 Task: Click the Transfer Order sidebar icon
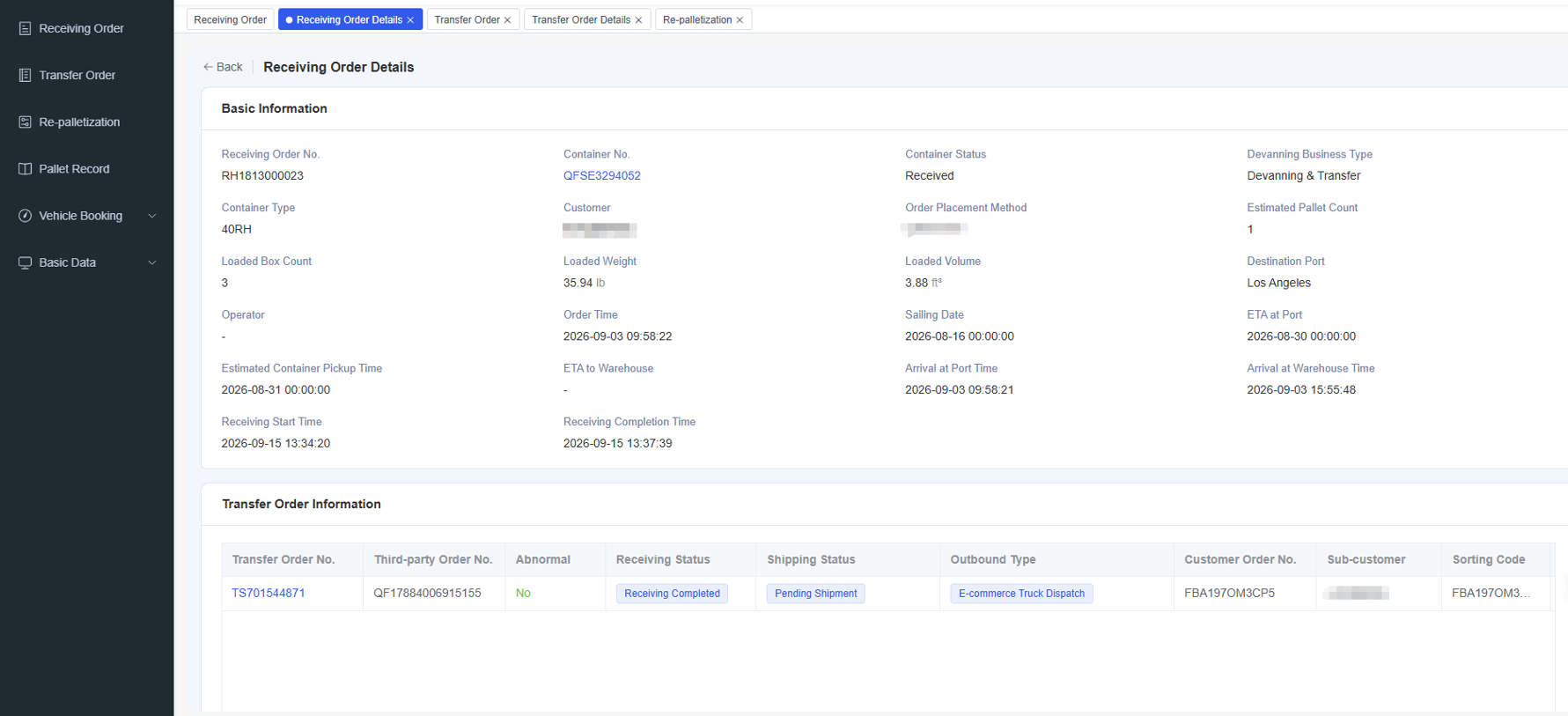25,75
